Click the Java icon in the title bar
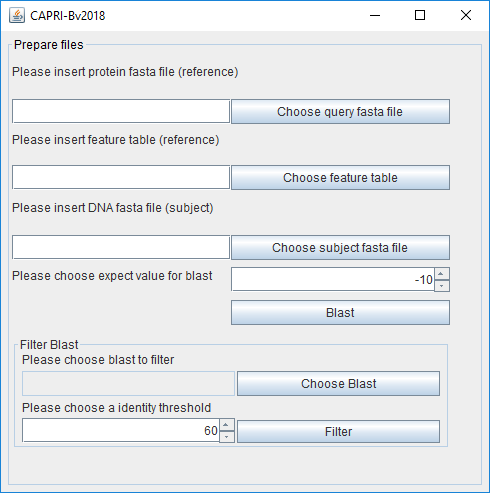 point(17,15)
